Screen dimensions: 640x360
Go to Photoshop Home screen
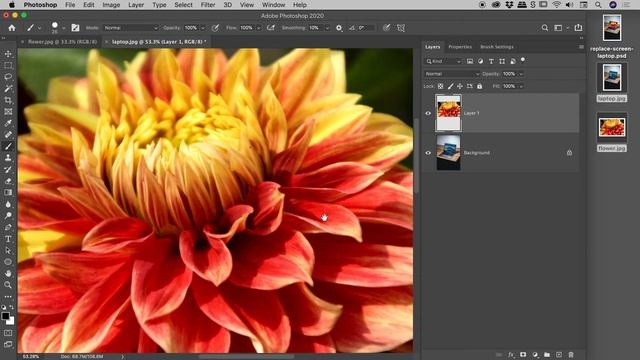click(12, 28)
